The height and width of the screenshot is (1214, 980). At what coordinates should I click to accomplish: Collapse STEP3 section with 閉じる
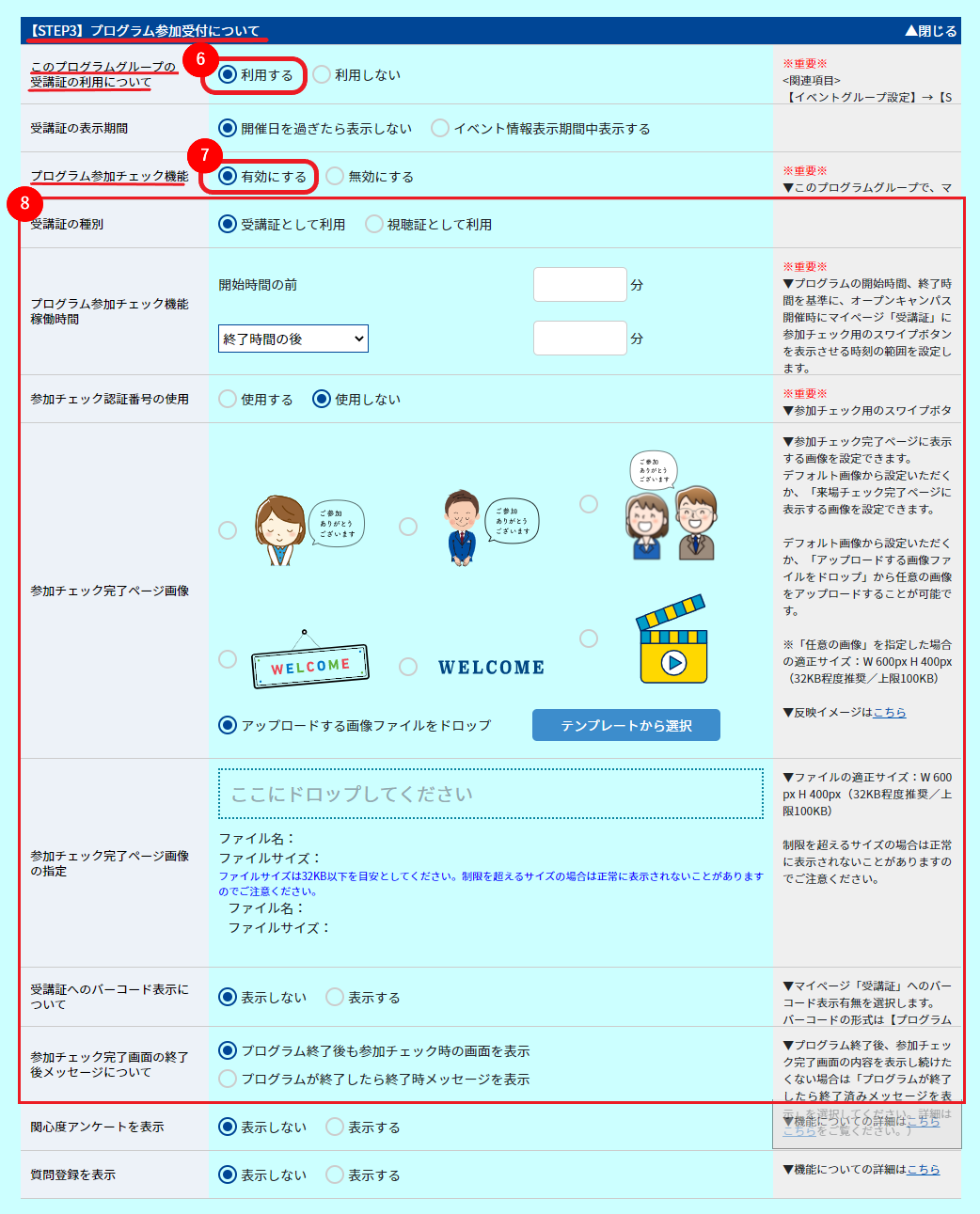tap(930, 31)
